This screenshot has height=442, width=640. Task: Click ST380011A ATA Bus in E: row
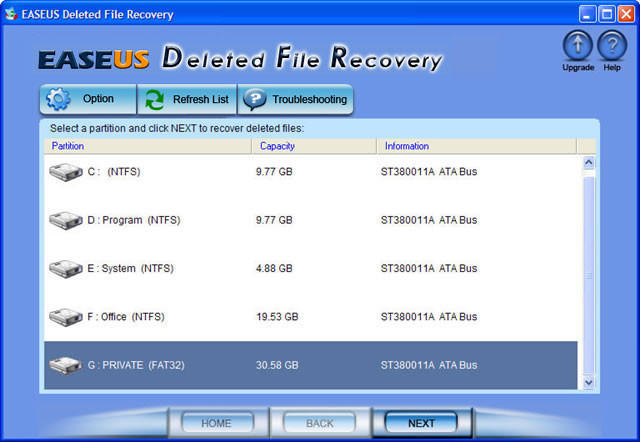tap(429, 269)
